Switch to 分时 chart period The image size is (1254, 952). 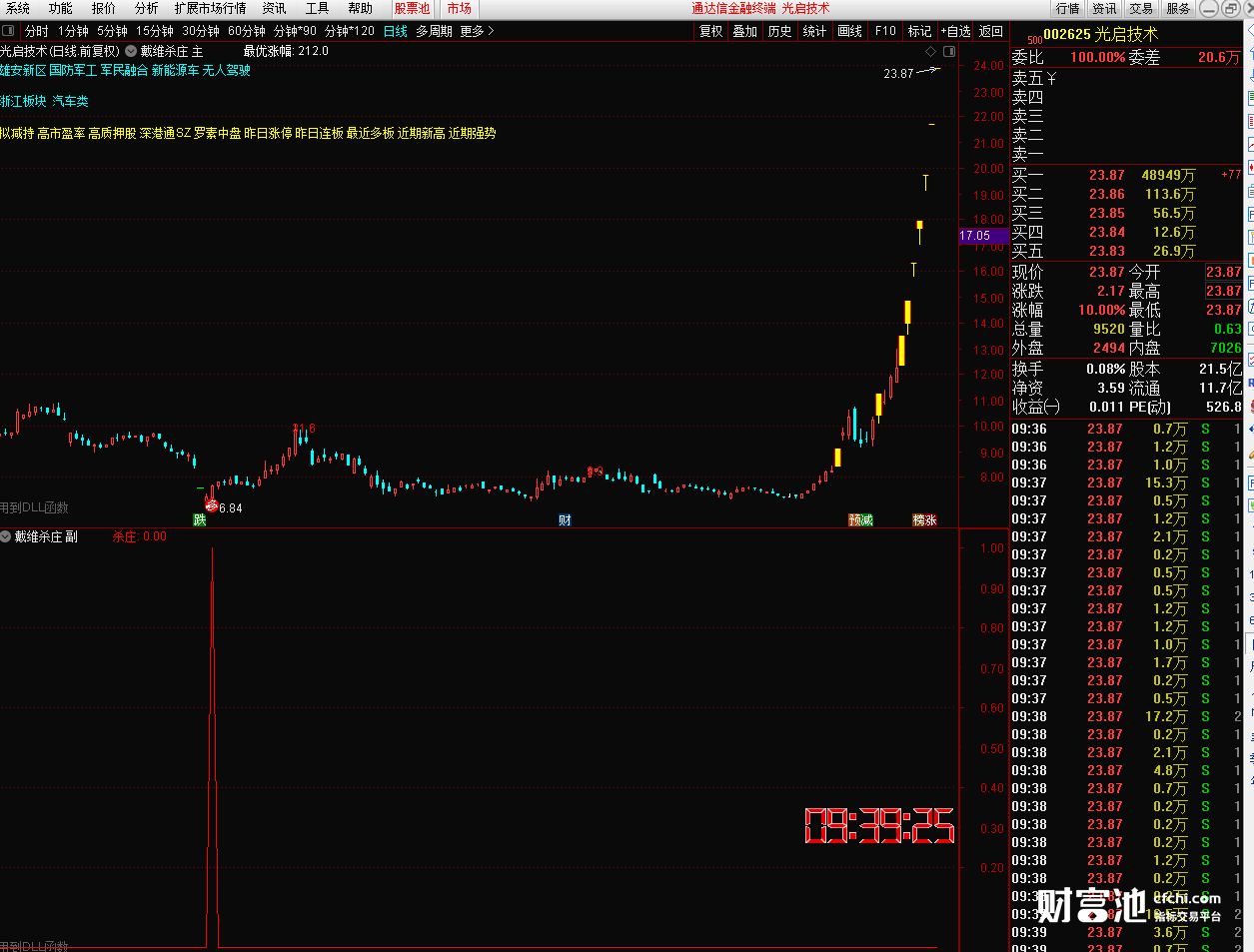click(36, 31)
